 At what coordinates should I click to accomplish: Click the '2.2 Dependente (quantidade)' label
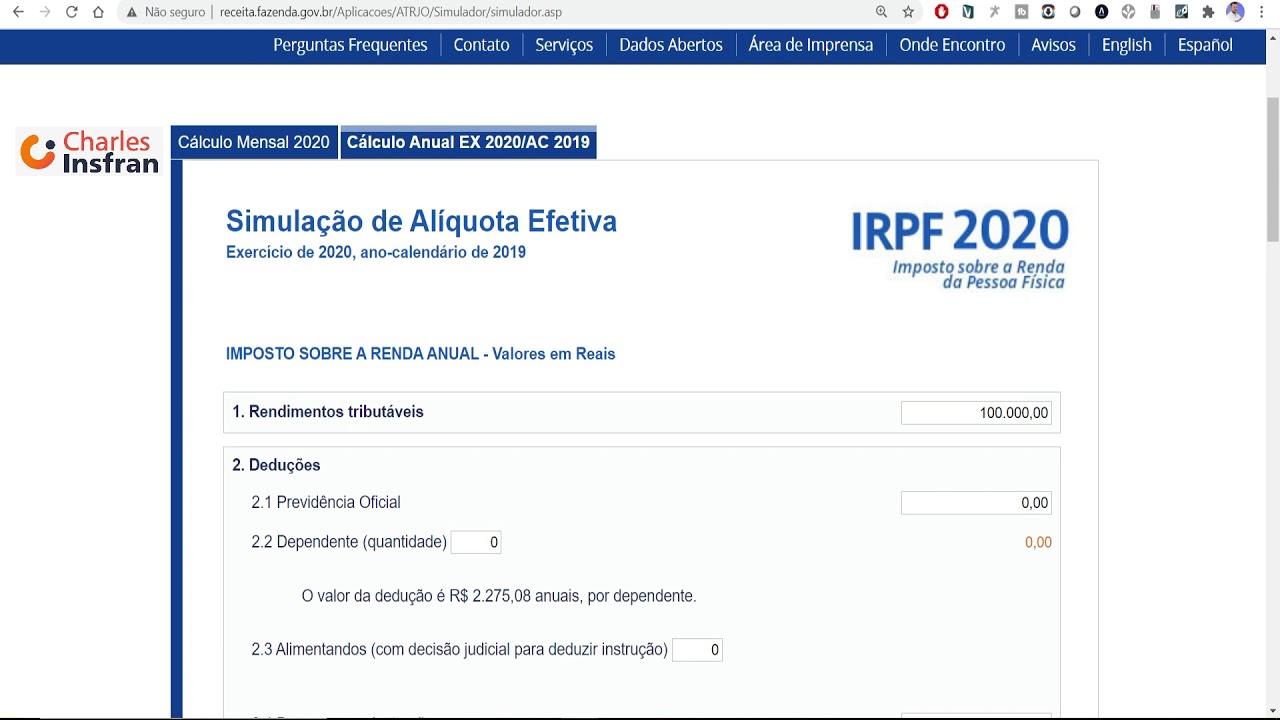(x=349, y=542)
